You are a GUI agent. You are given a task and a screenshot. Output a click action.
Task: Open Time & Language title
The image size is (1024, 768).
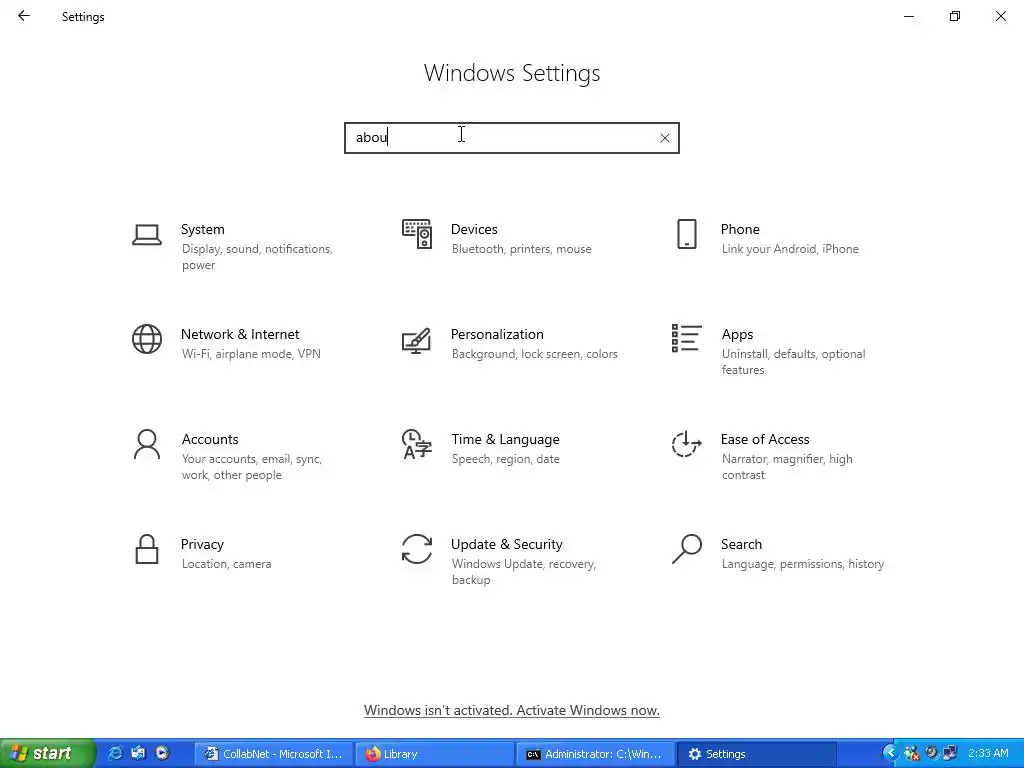505,440
